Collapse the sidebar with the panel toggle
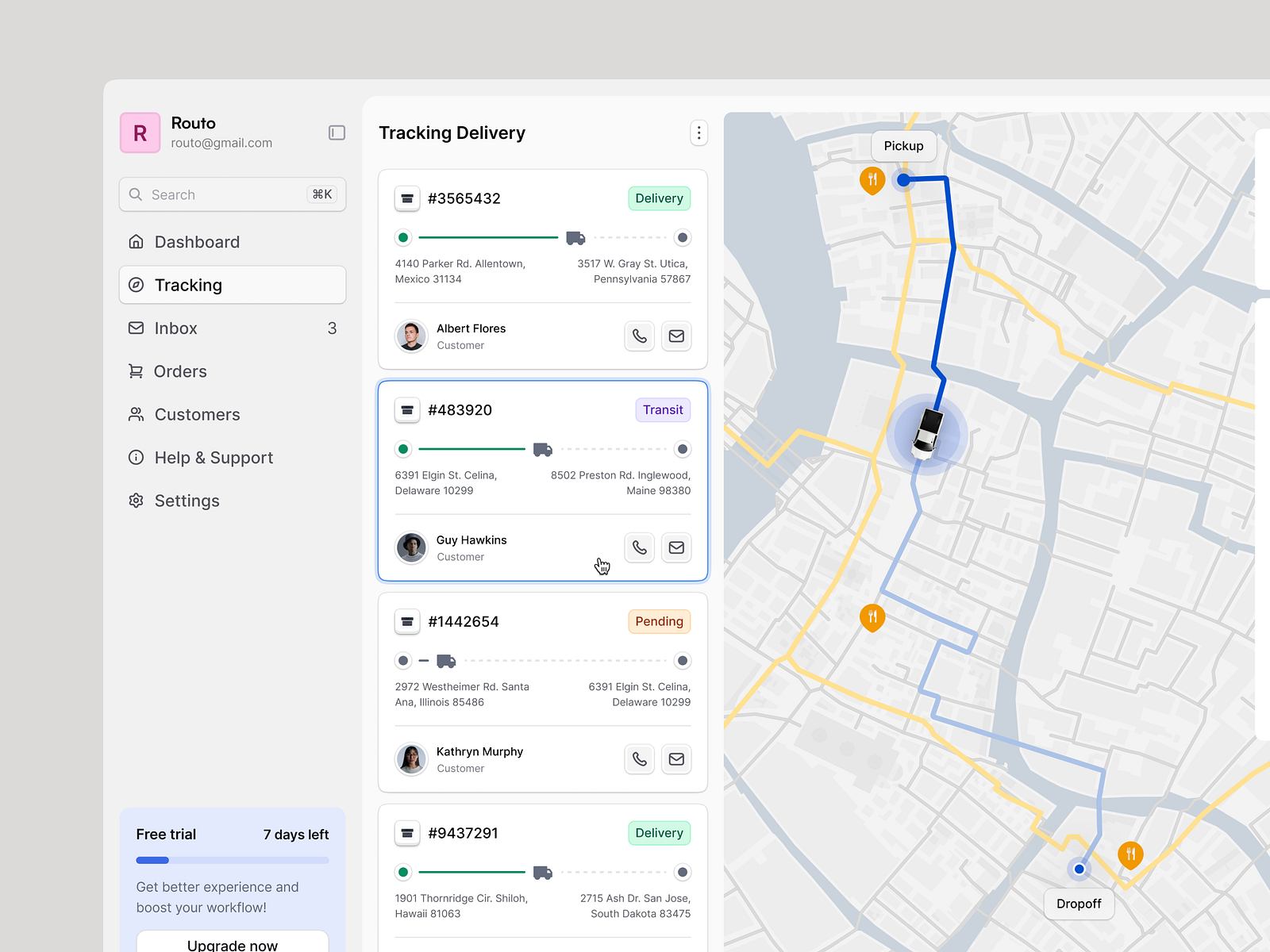The height and width of the screenshot is (952, 1270). pyautogui.click(x=337, y=132)
